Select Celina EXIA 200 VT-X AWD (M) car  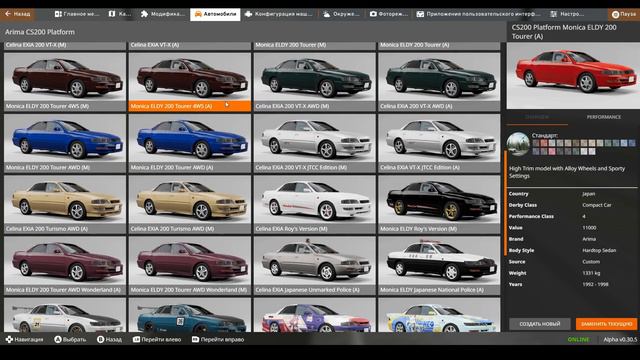[315, 82]
